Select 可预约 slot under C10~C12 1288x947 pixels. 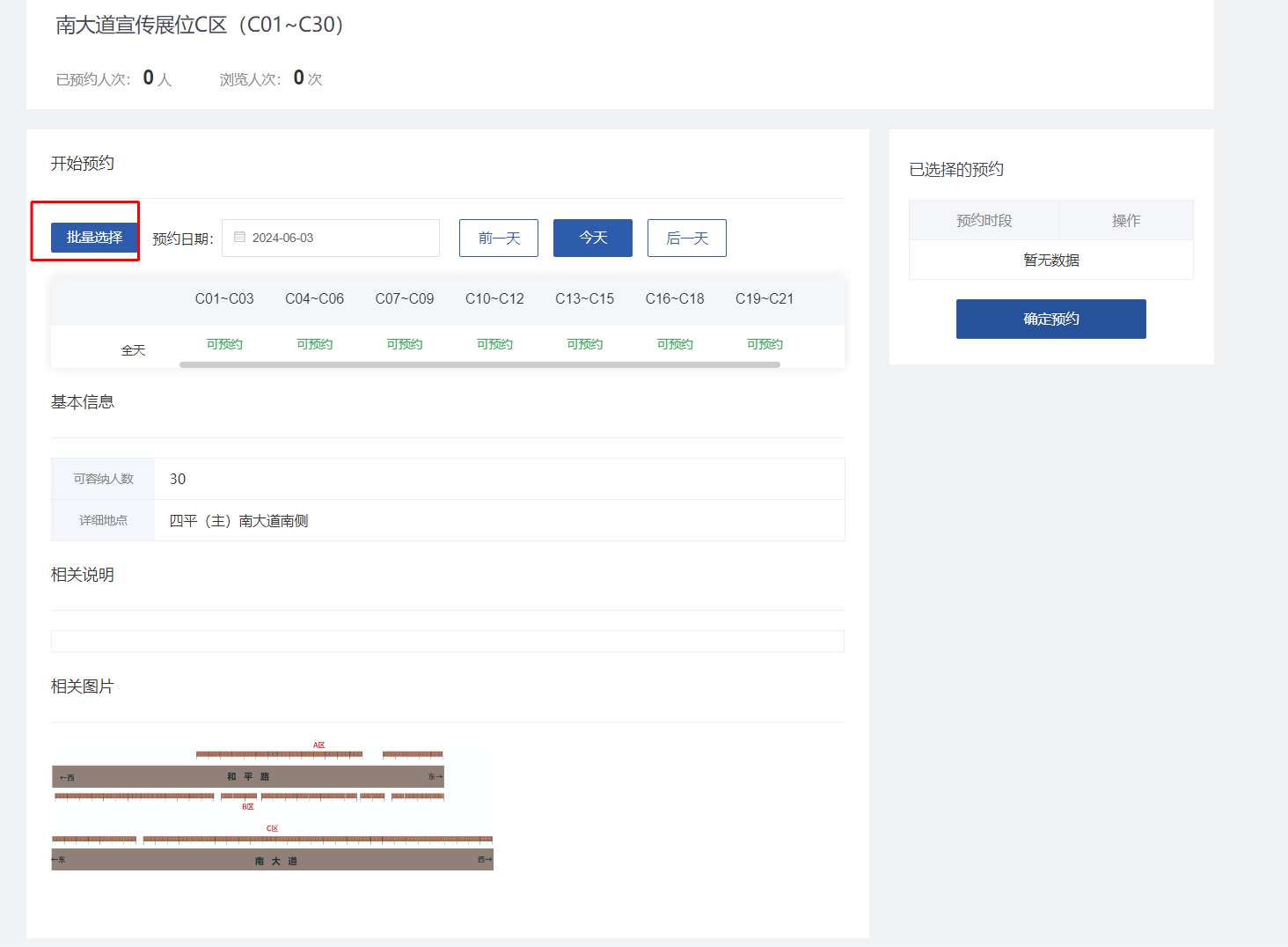pyautogui.click(x=494, y=344)
